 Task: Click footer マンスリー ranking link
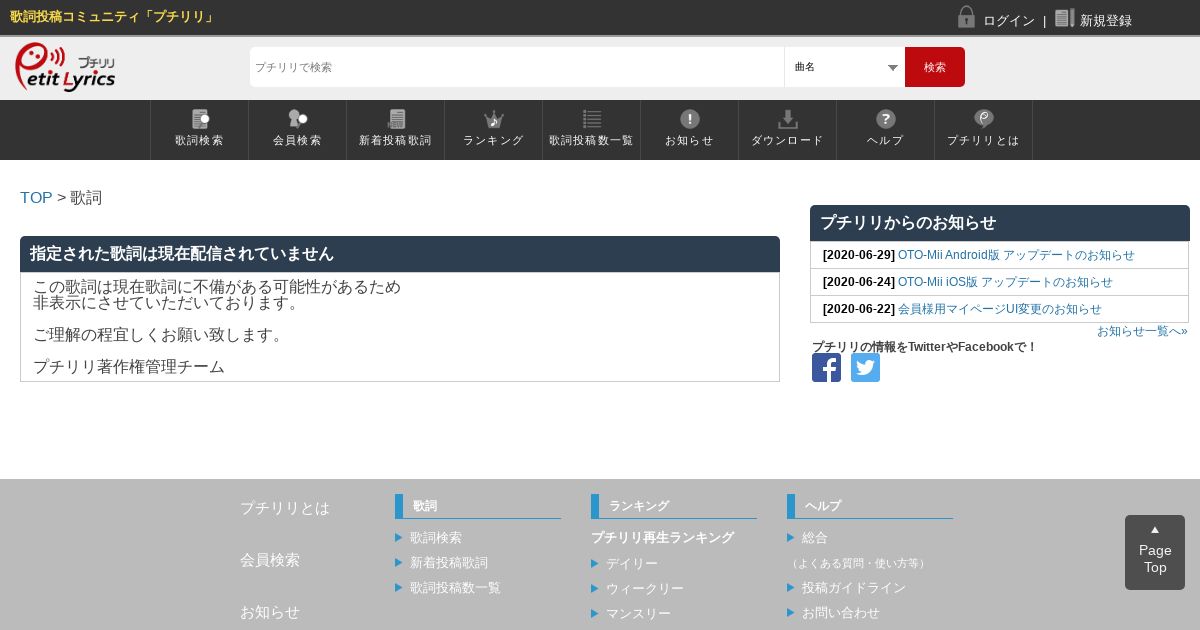point(638,614)
